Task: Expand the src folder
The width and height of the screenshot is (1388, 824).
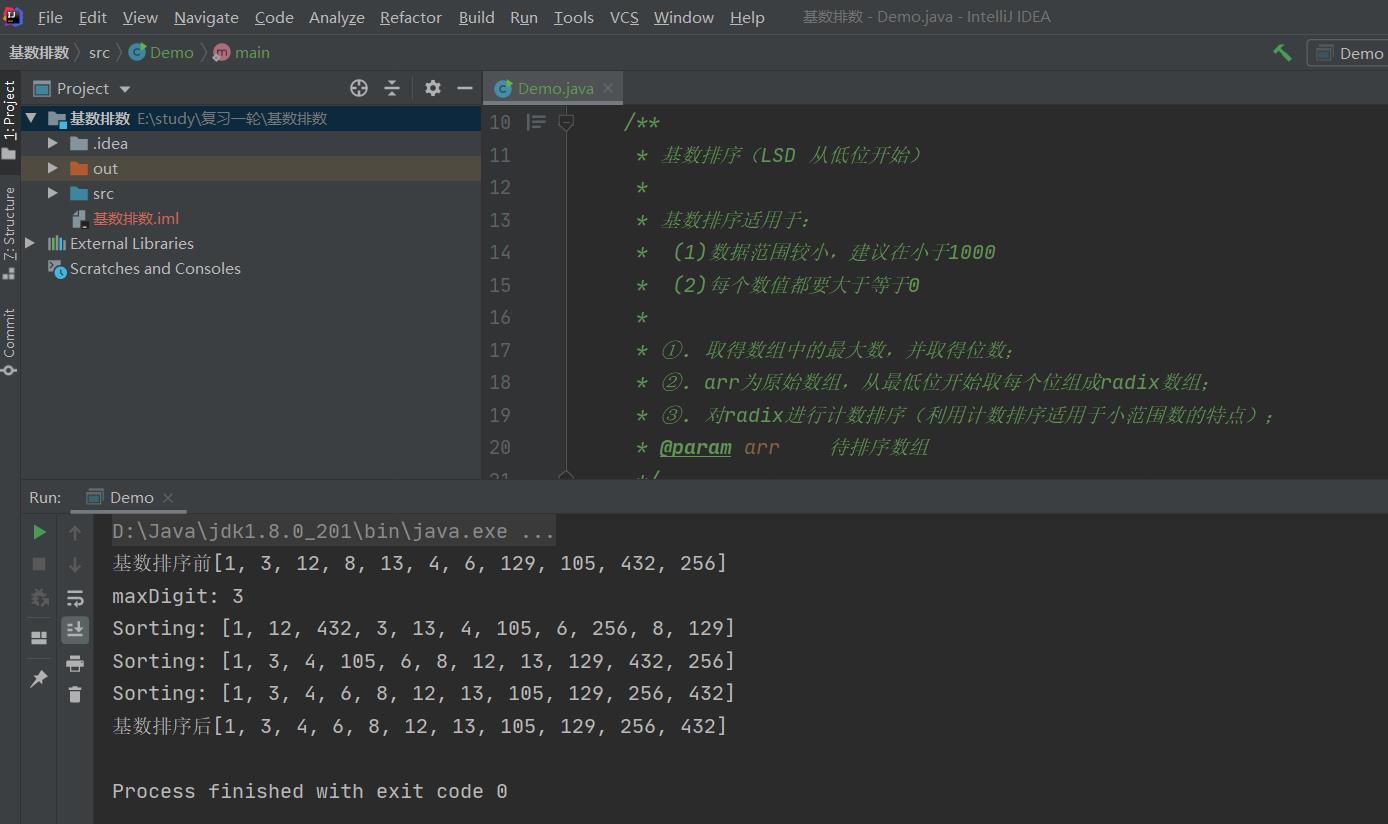Action: pos(53,193)
